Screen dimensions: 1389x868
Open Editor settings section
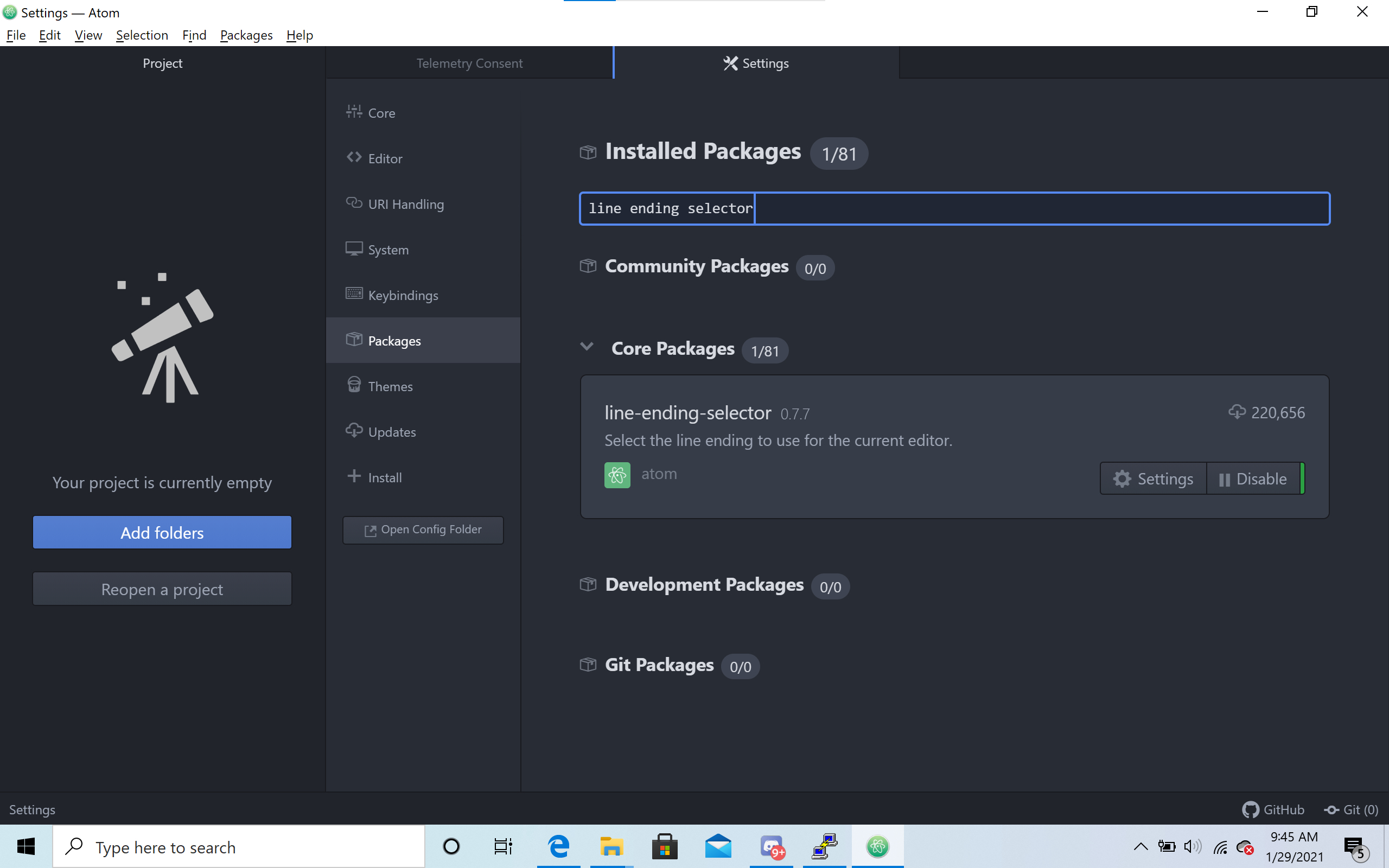click(423, 158)
